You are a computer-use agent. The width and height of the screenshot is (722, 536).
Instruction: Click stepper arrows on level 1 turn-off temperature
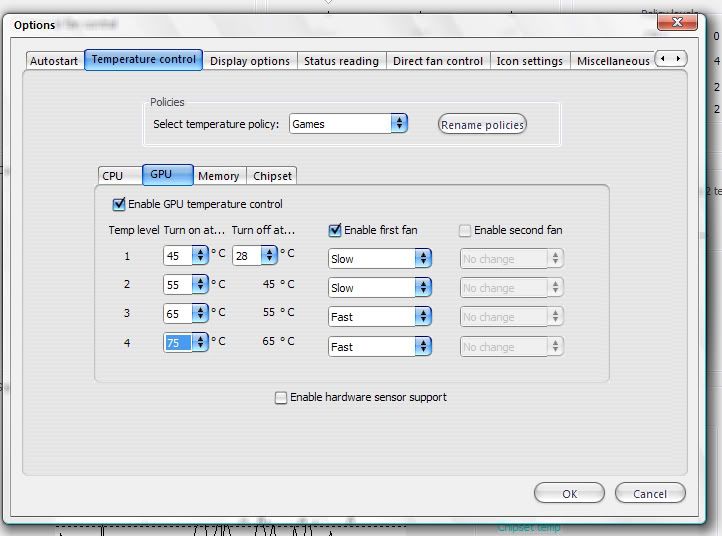tap(269, 256)
